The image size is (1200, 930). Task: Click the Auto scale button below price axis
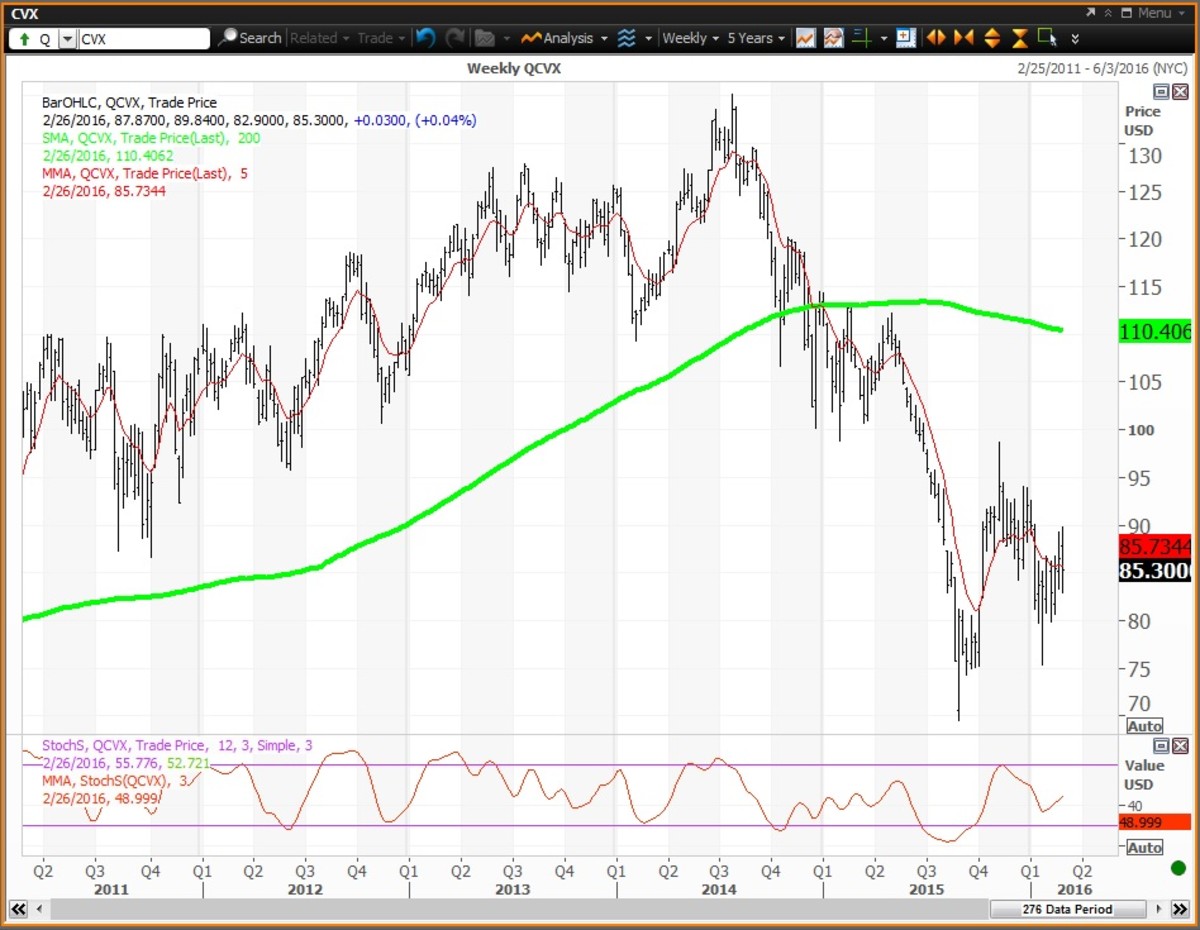coord(1144,726)
